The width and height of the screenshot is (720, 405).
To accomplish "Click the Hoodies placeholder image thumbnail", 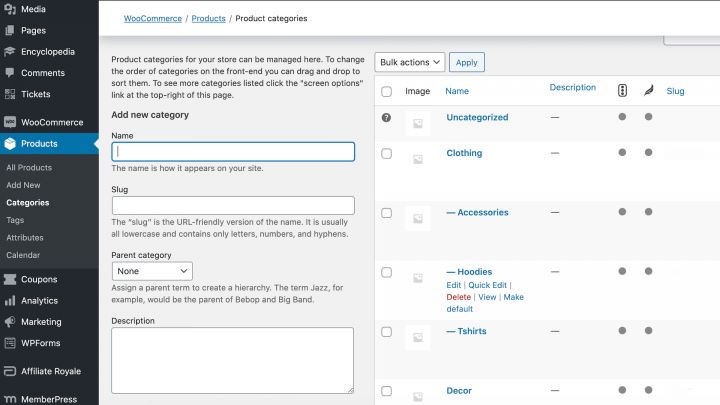I will 417,278.
